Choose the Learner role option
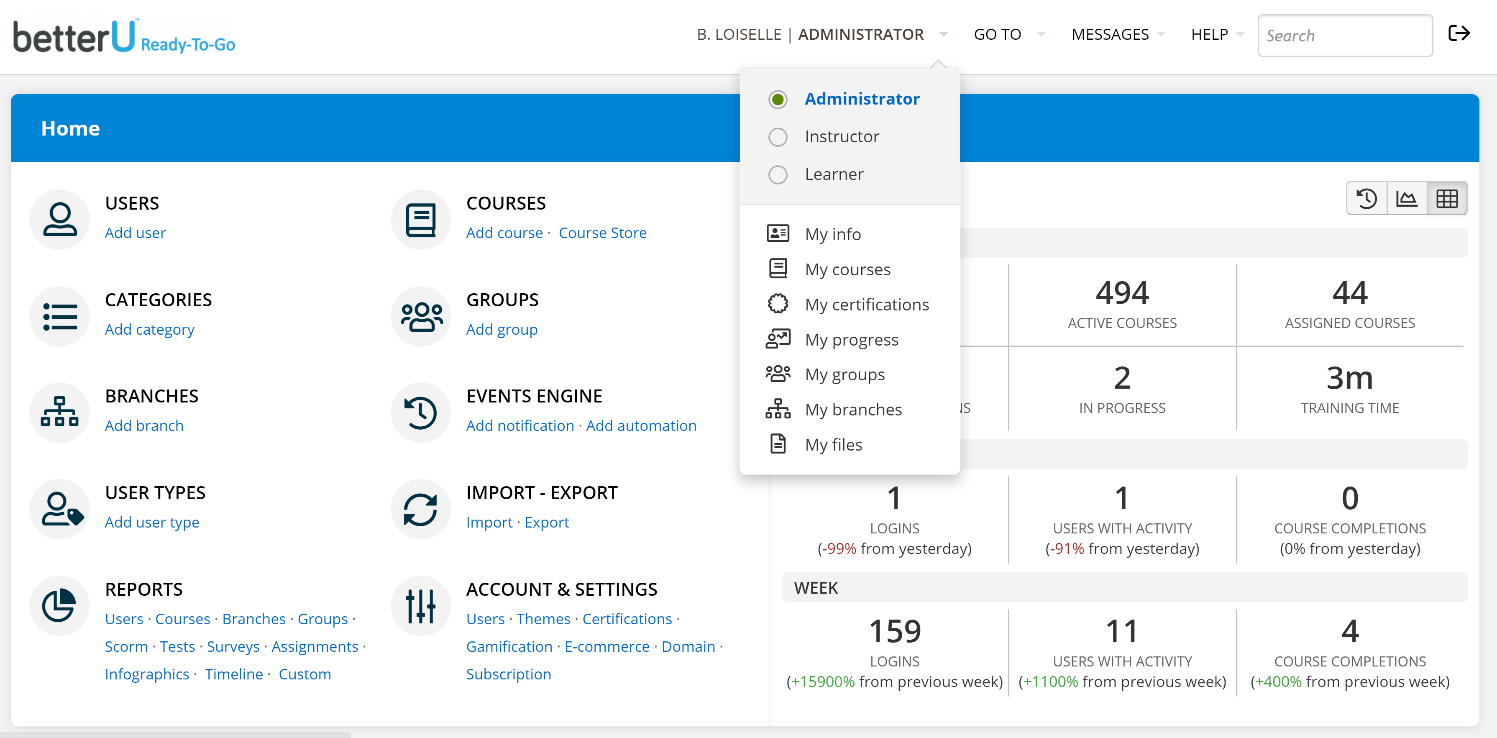This screenshot has width=1497, height=738. (778, 175)
